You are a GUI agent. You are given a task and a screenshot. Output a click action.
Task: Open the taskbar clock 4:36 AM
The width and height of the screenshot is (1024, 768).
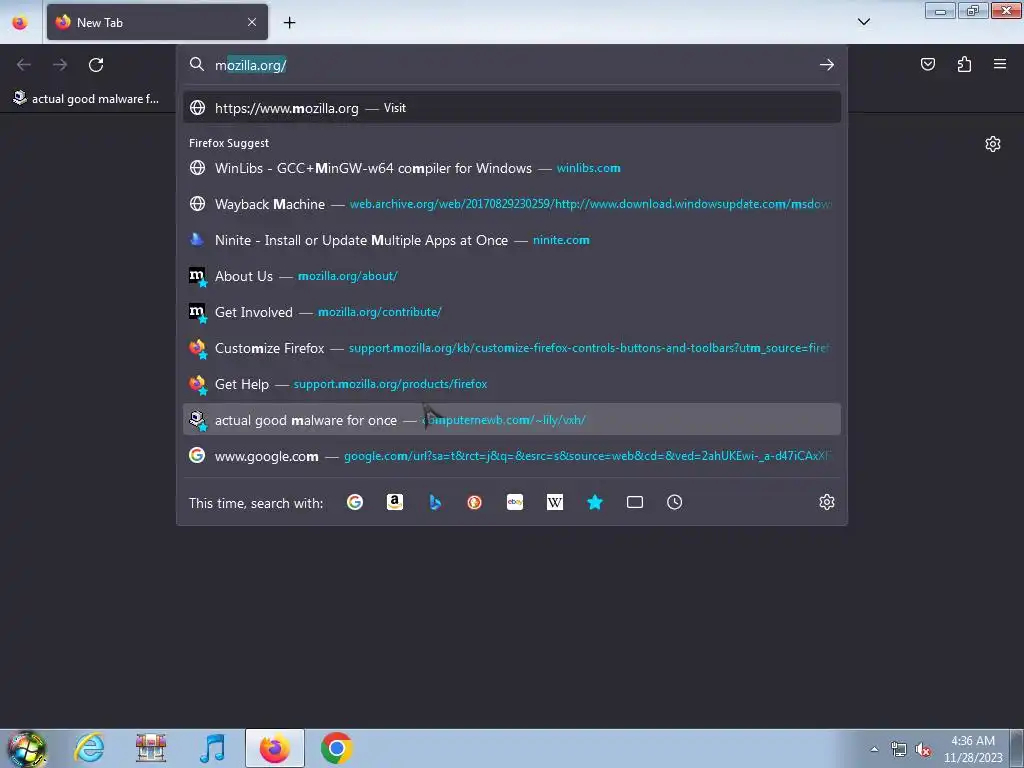973,749
